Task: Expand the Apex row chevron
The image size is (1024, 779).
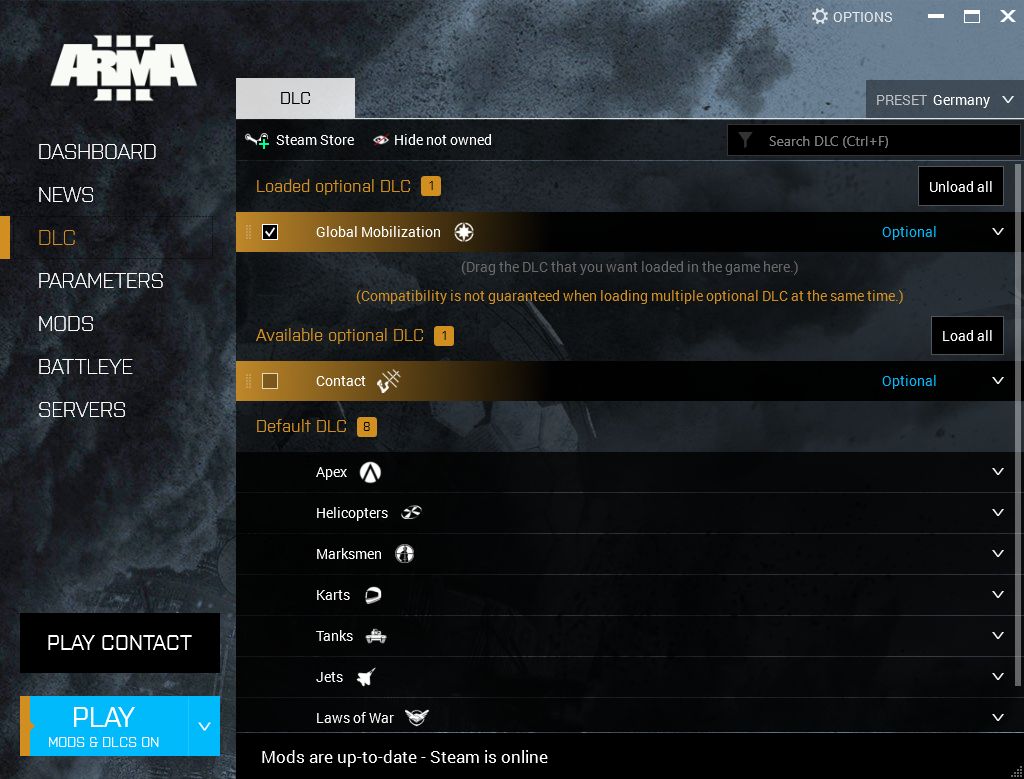Action: [x=998, y=471]
